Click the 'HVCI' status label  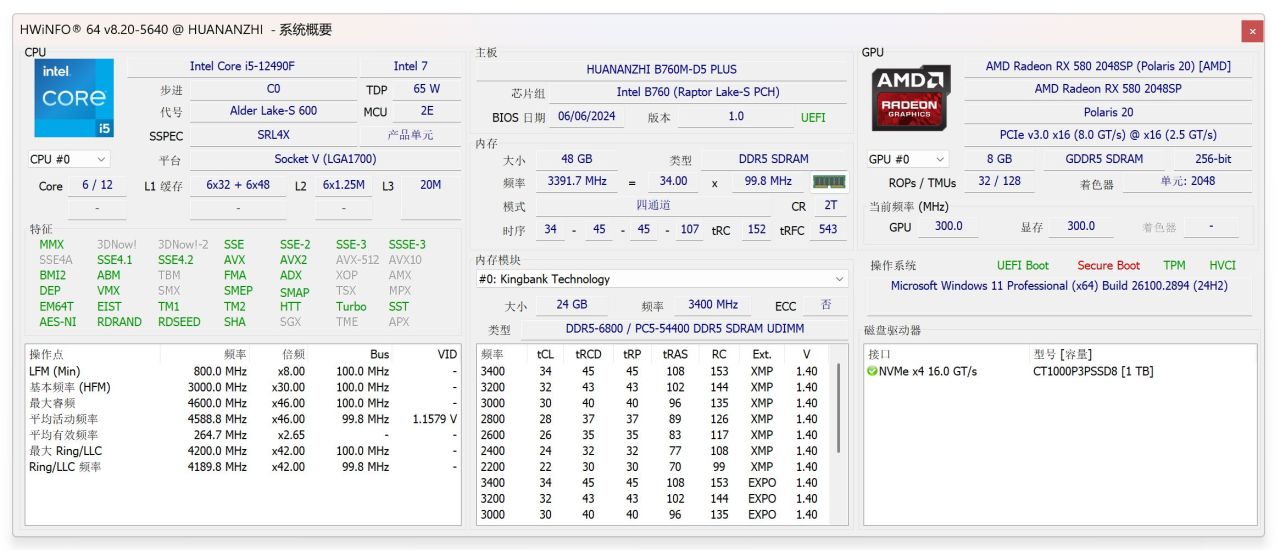pyautogui.click(x=1222, y=265)
